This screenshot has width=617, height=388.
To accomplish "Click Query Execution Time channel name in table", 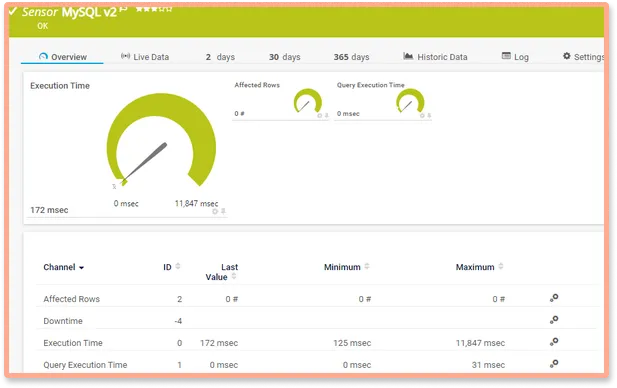I will [x=85, y=365].
